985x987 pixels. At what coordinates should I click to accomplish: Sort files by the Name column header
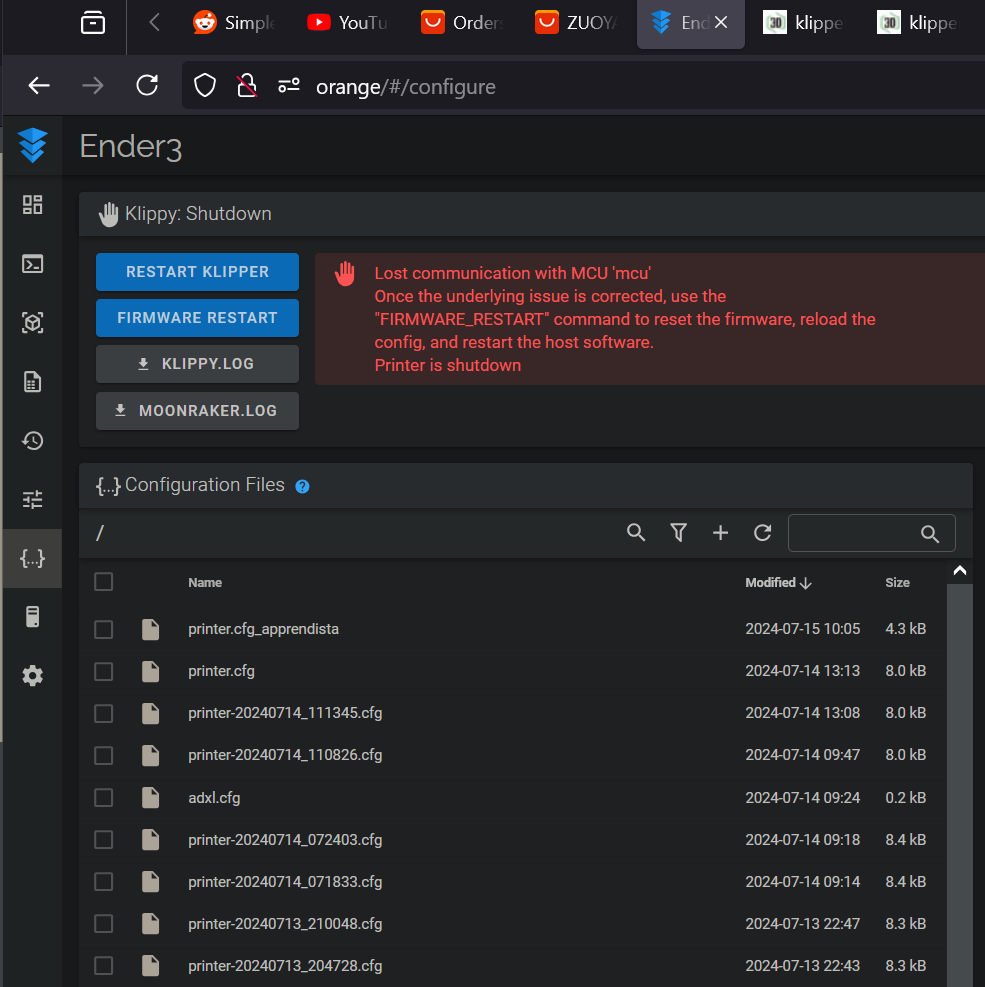pos(205,583)
